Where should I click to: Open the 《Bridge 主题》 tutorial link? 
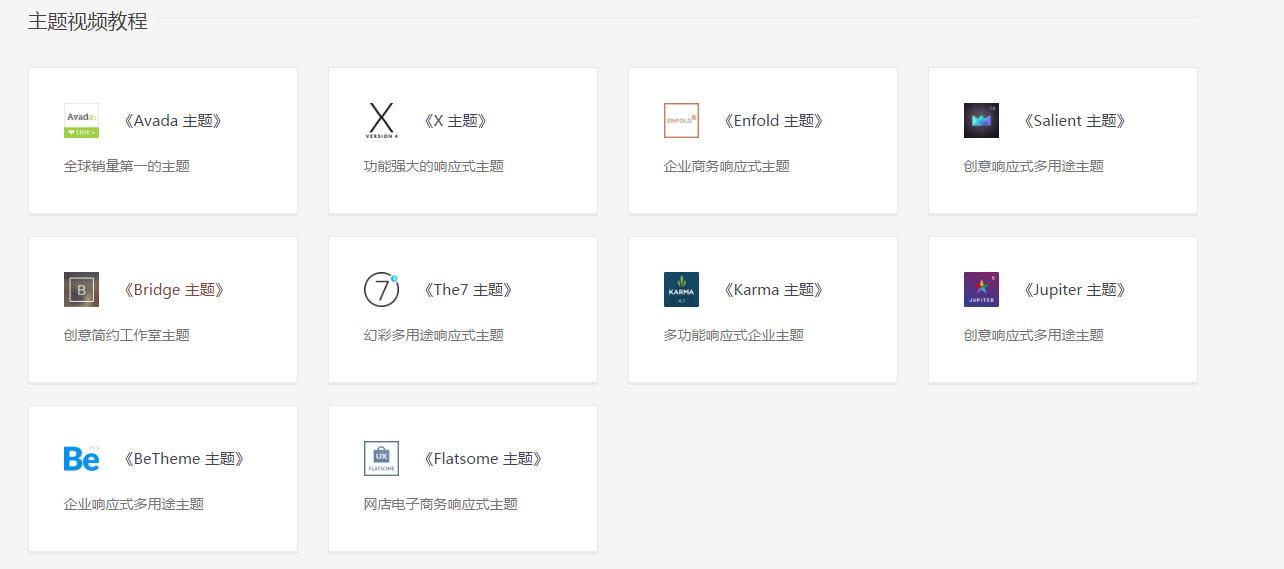click(173, 290)
